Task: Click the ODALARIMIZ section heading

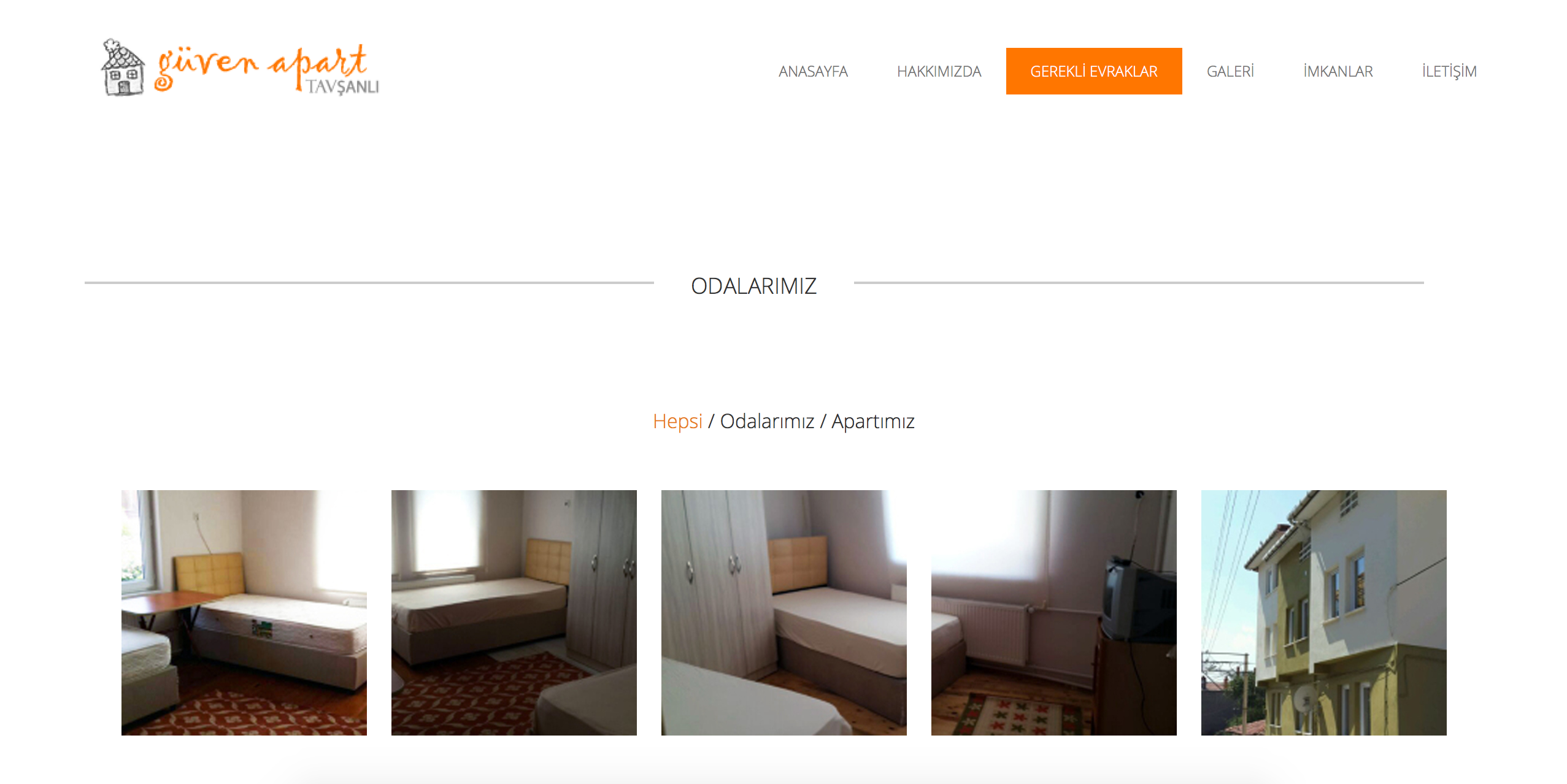Action: (x=753, y=286)
